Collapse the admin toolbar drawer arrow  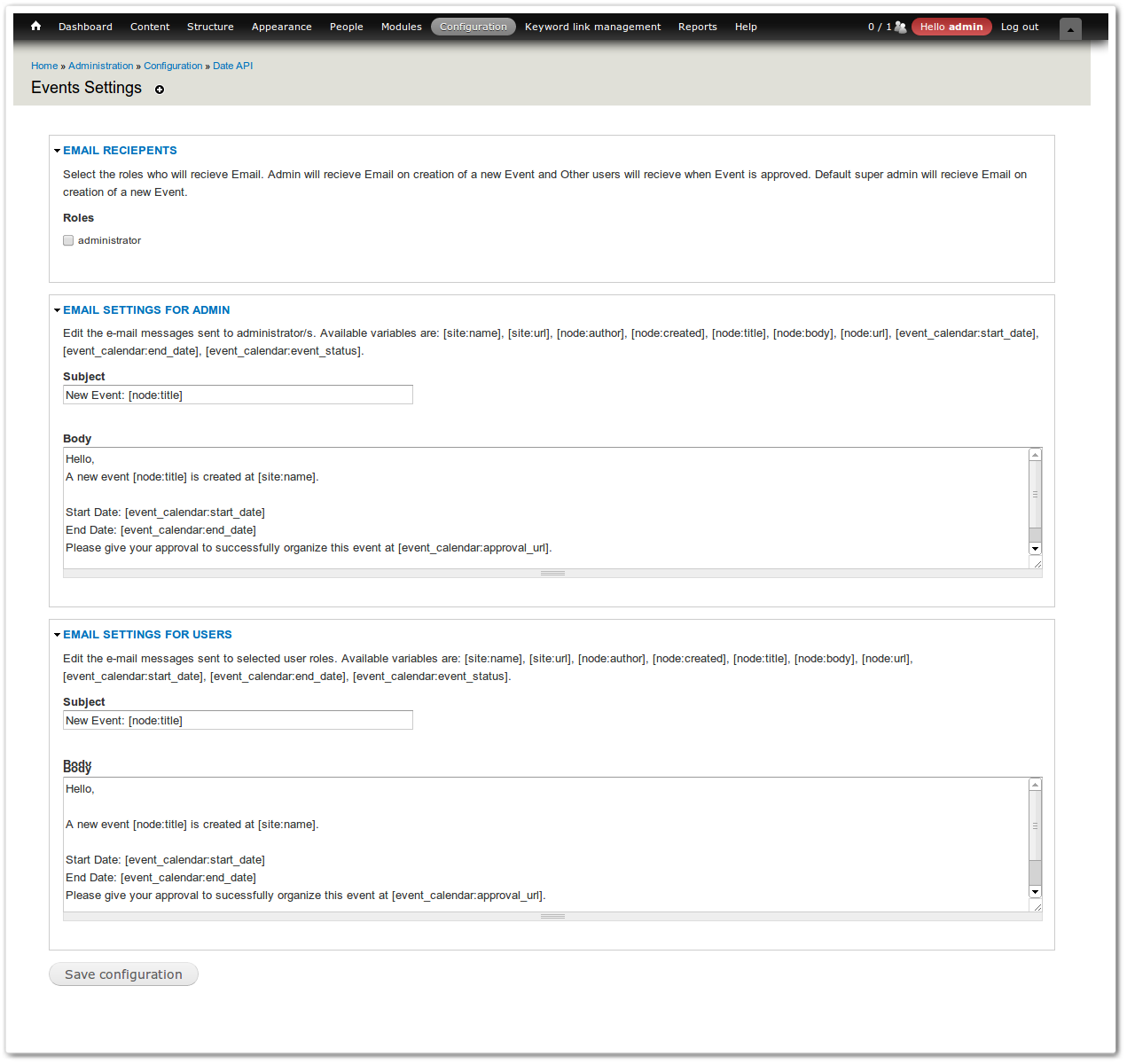pos(1070,29)
